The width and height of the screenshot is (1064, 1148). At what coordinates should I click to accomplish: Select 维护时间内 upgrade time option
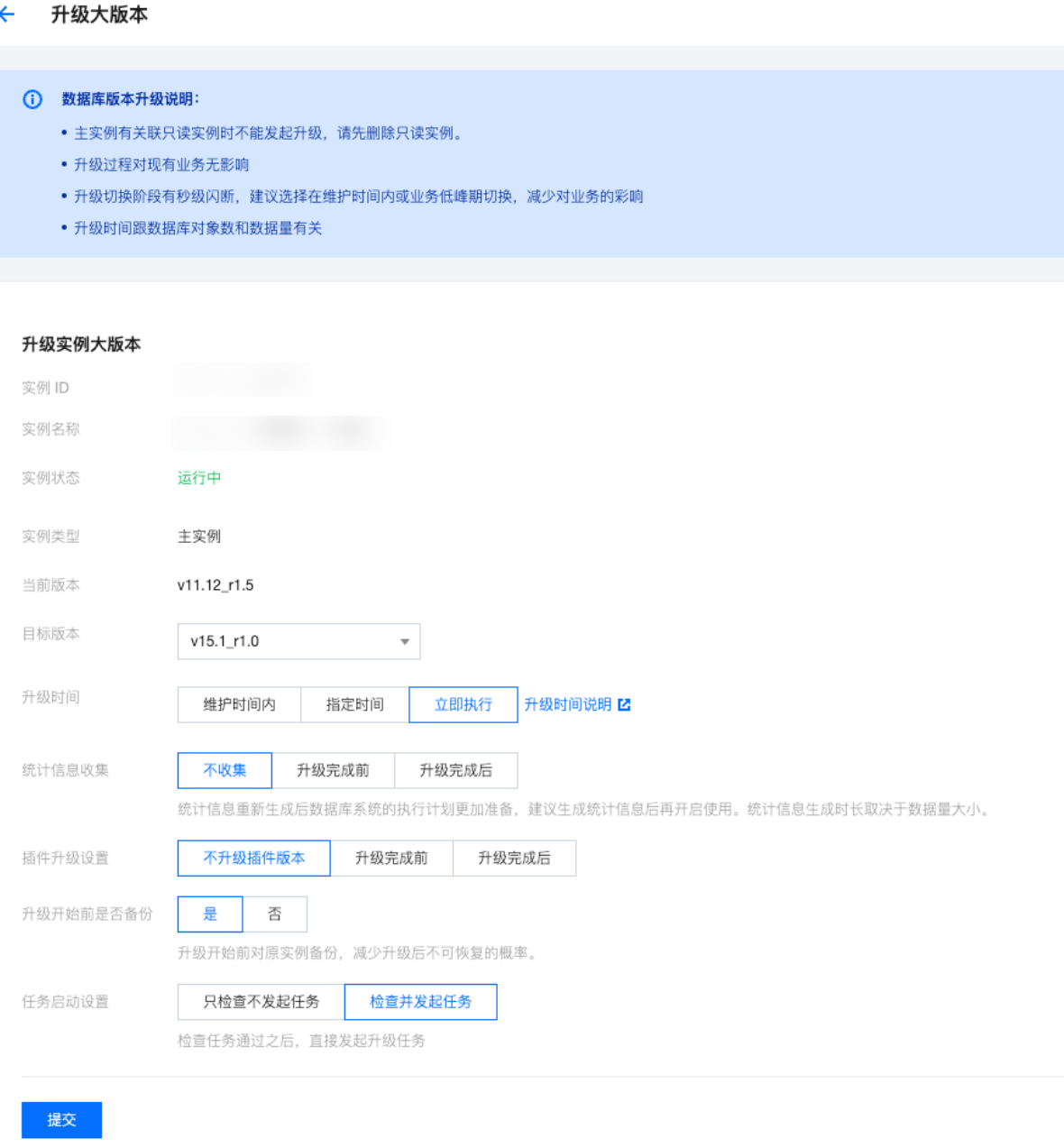[239, 704]
